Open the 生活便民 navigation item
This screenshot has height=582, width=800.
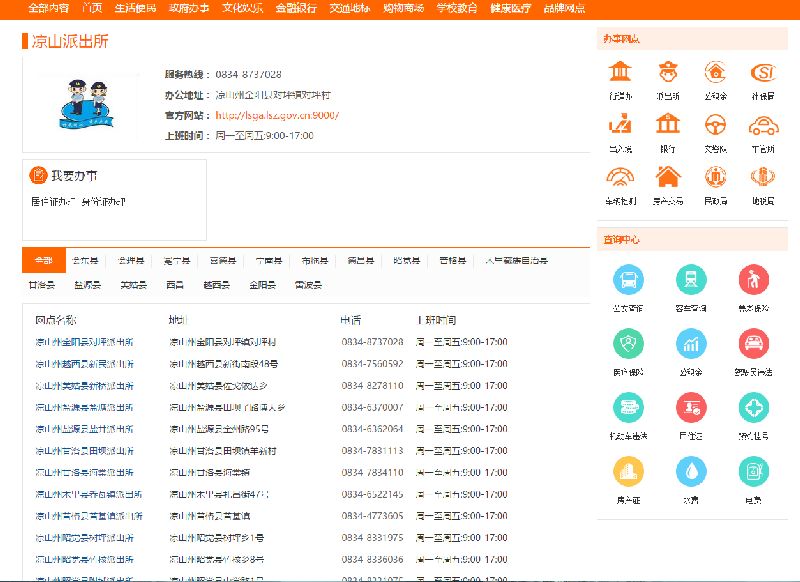pos(135,8)
